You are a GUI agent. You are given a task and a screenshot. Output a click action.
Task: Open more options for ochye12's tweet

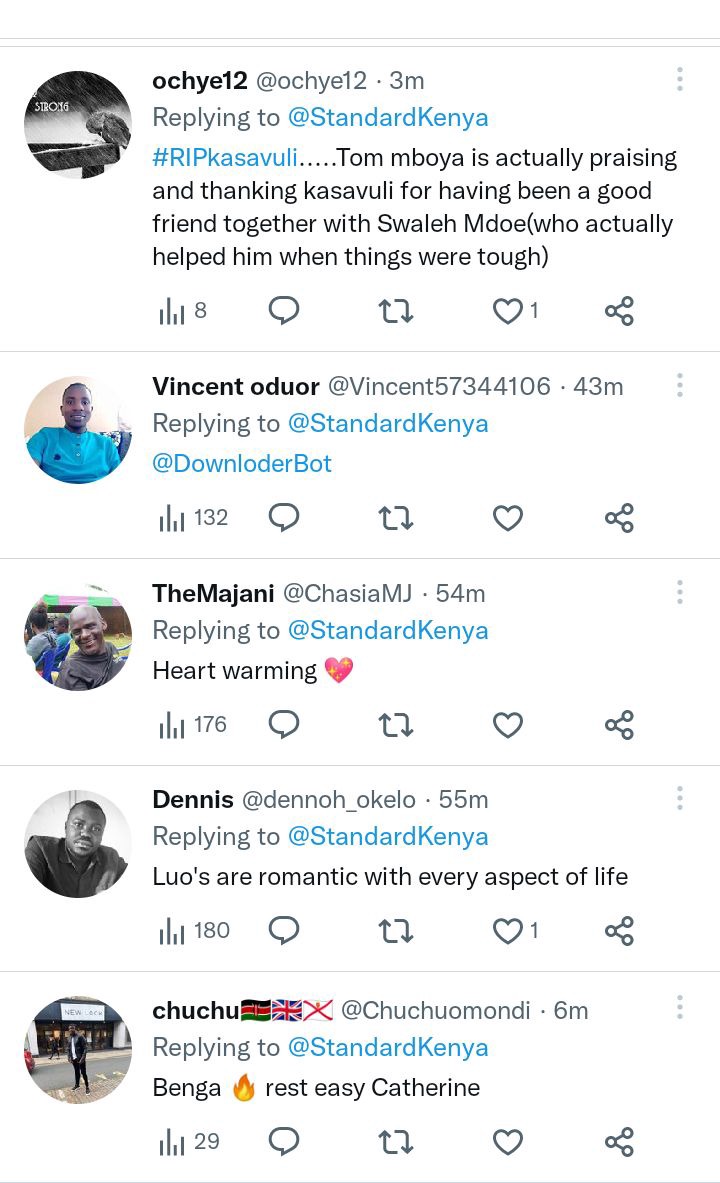coord(679,80)
